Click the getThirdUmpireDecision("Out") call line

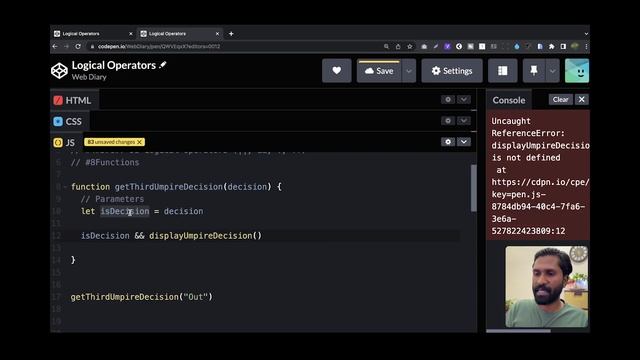142,297
